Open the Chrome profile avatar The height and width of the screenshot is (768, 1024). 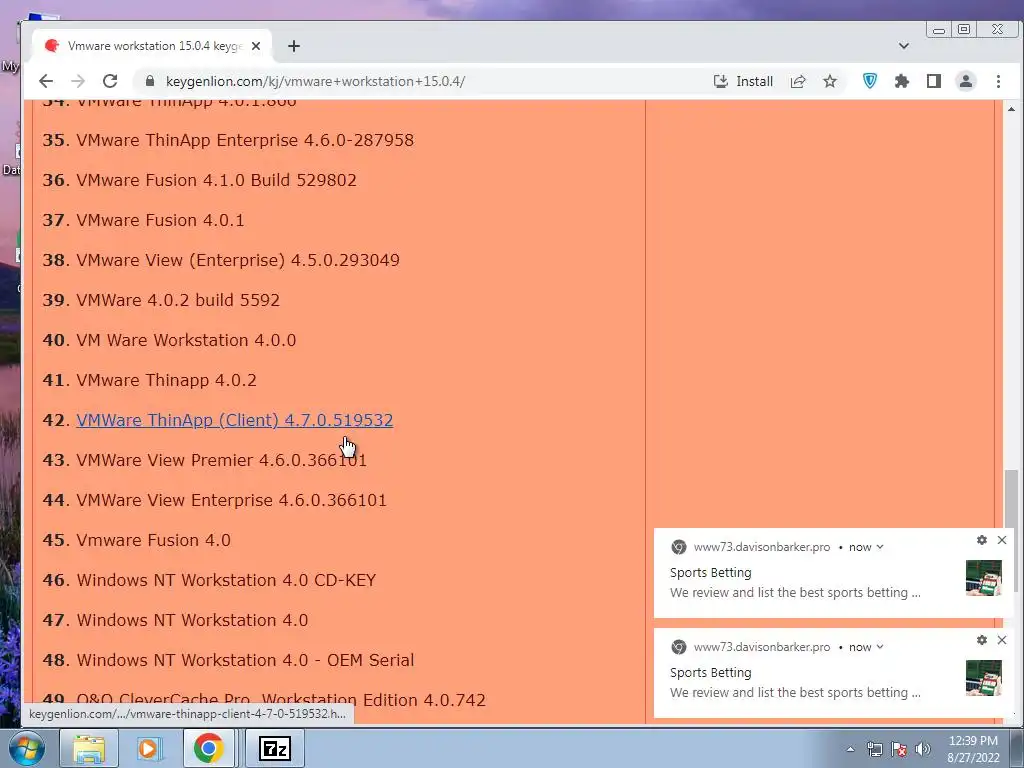click(x=966, y=81)
